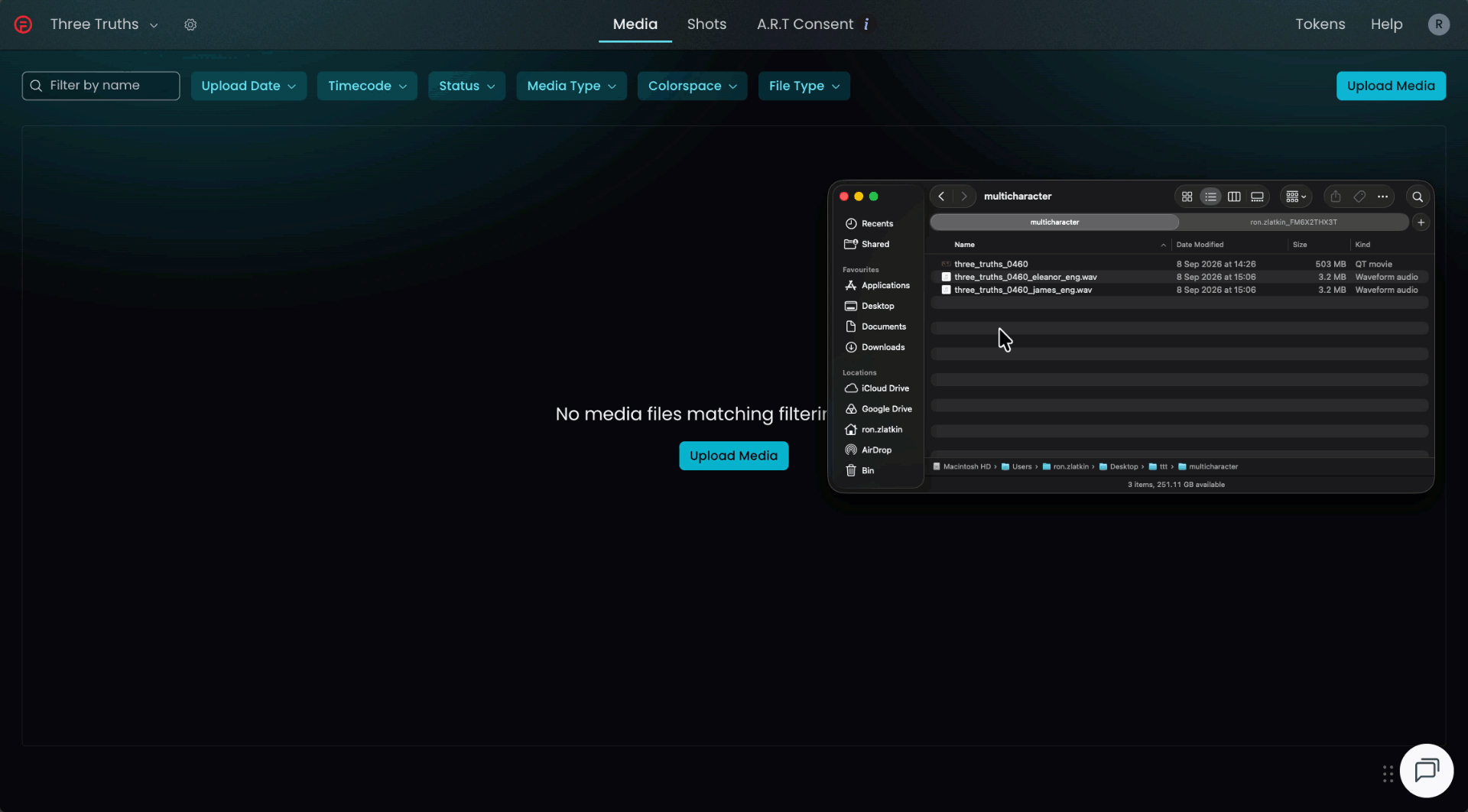Screen dimensions: 1468x812
Task: Click the drag handle dots near chat
Action: (x=1388, y=774)
